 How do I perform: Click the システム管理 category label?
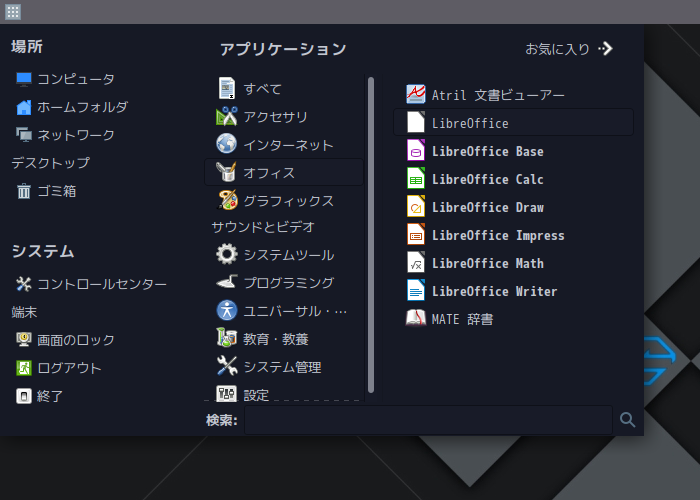[x=283, y=367]
